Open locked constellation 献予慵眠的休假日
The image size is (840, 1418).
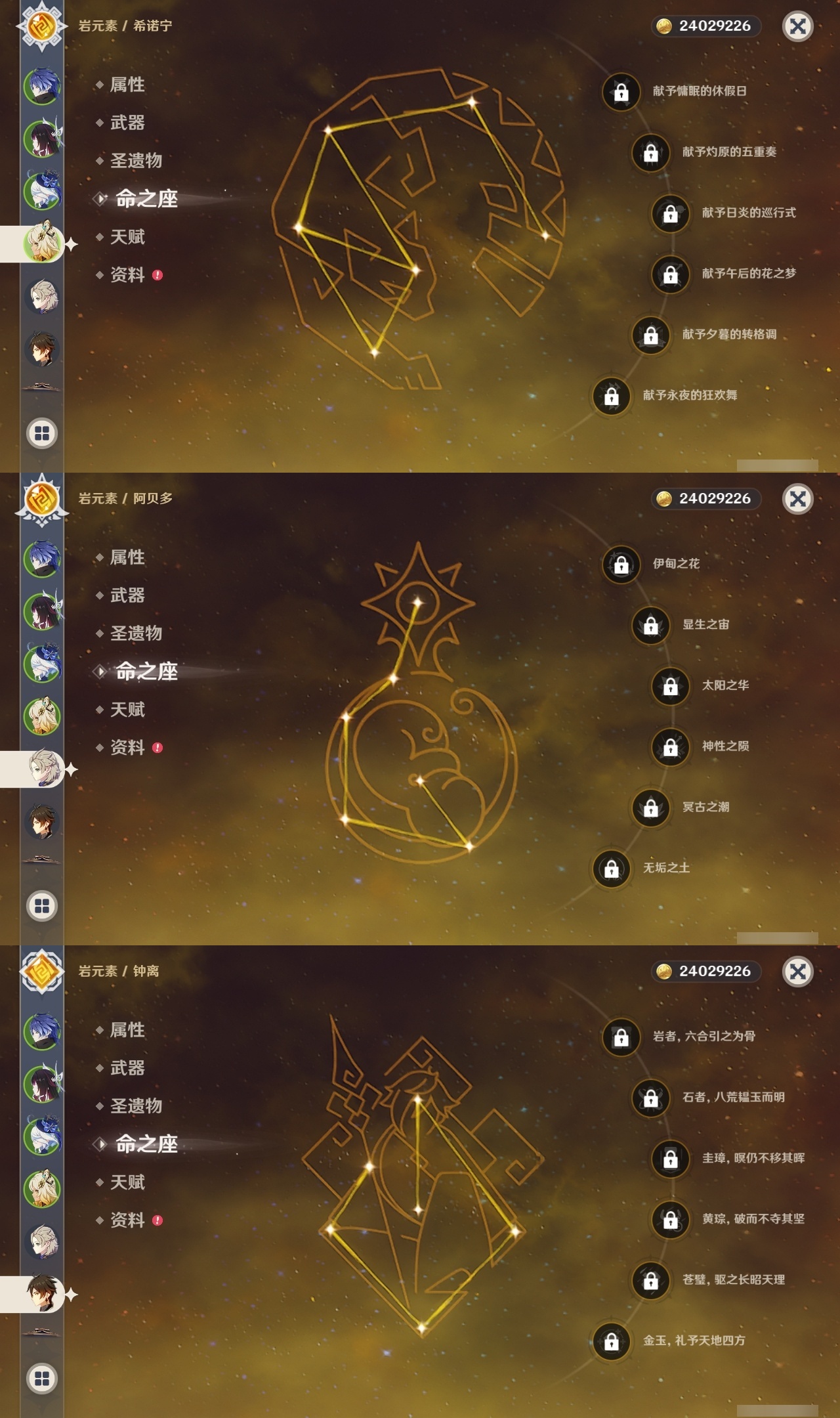pos(621,91)
